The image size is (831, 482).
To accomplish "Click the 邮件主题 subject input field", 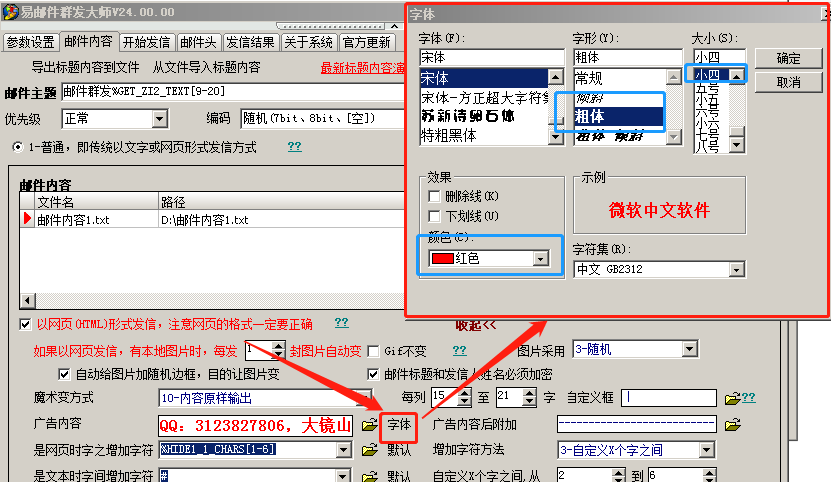I will pyautogui.click(x=230, y=92).
